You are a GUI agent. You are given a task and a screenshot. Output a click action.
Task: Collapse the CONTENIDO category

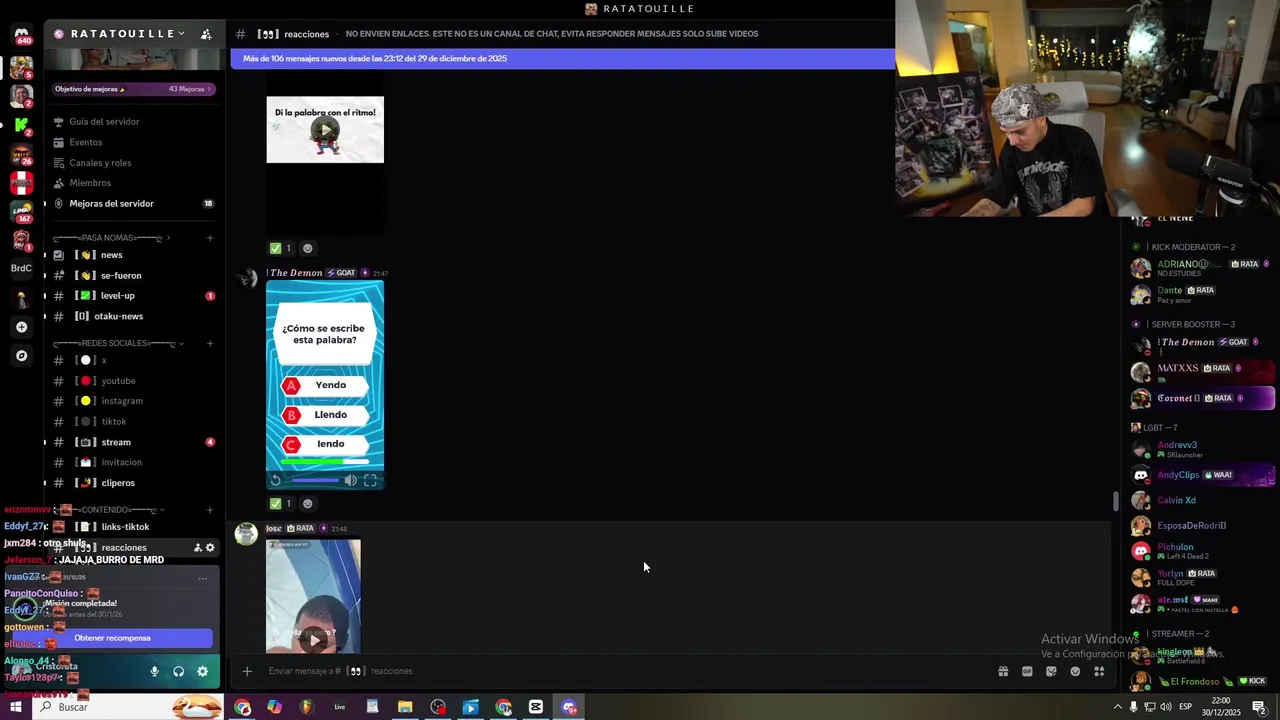110,510
